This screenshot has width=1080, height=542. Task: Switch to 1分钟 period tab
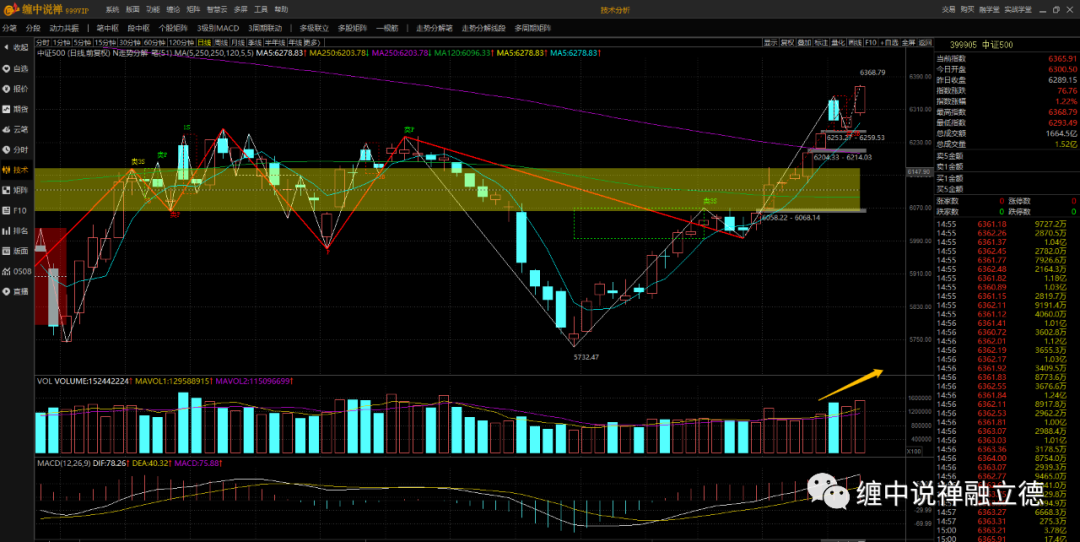[62, 43]
